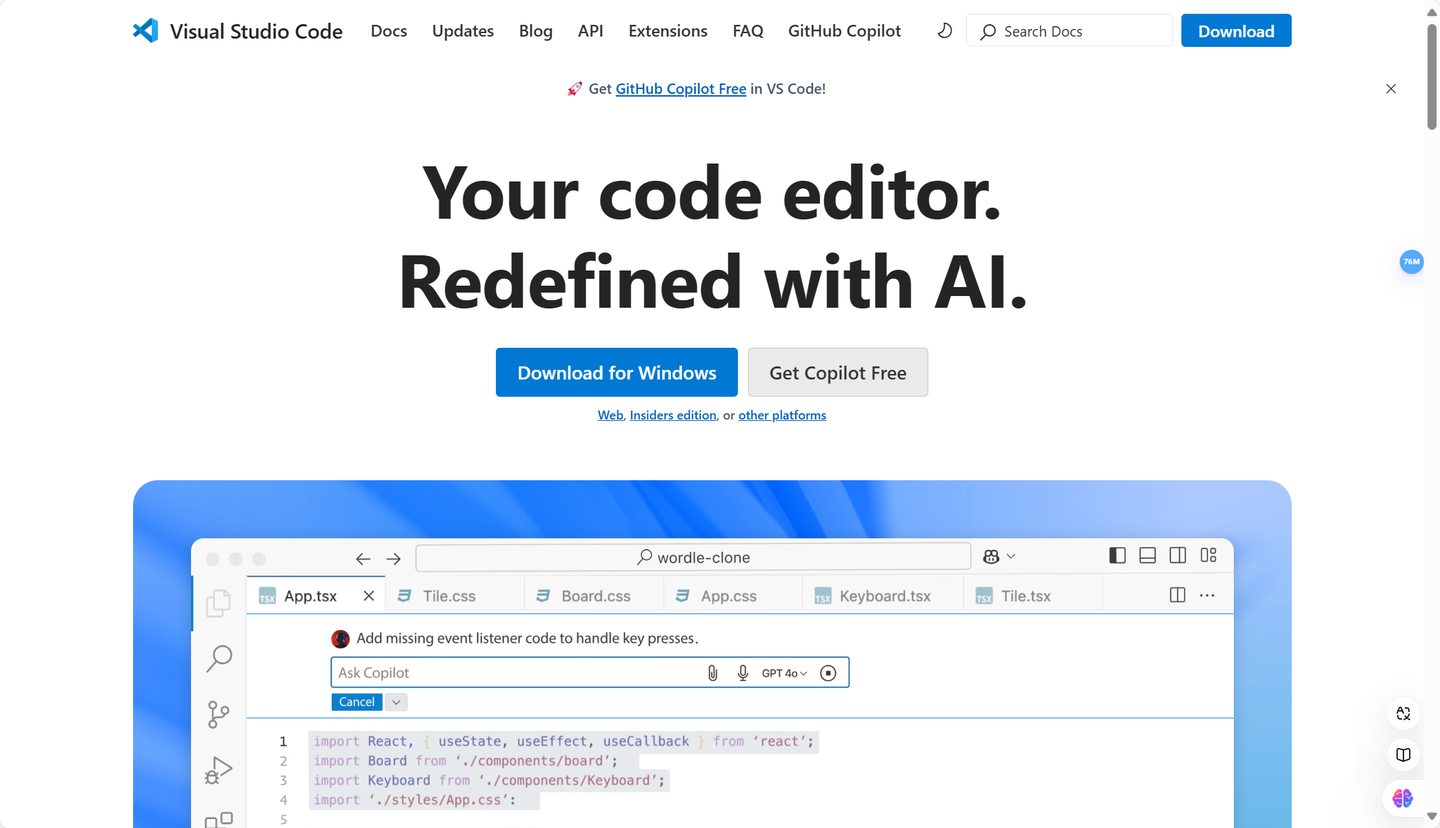This screenshot has width=1440, height=828.
Task: Click Download for Windows button
Action: [617, 373]
